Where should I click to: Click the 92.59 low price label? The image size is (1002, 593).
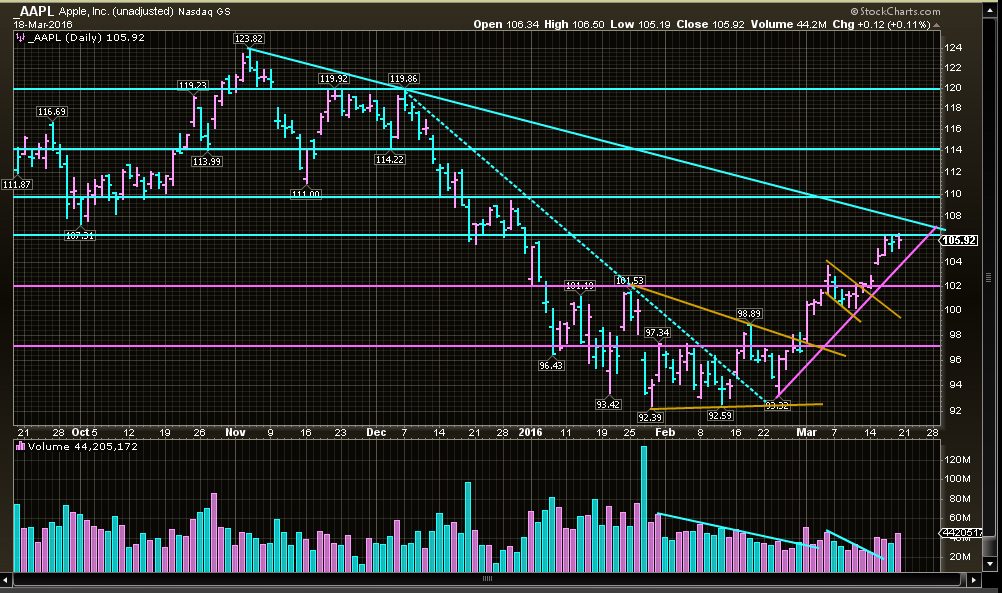coord(720,415)
